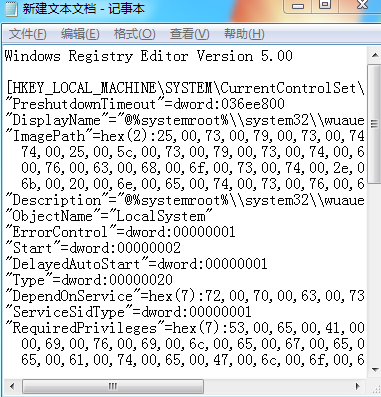Click the horizontal scrollbar thumb
Image resolution: width=381 pixels, height=397 pixels.
coord(113,387)
